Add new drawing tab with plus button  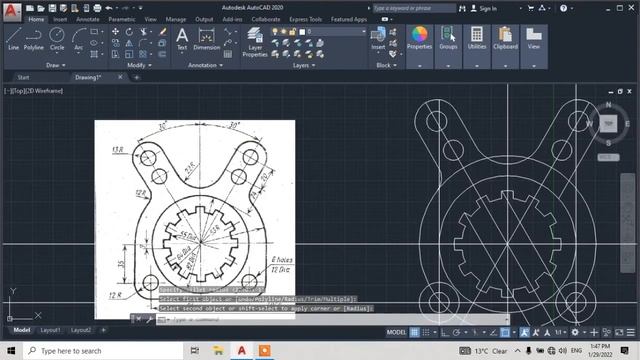click(x=137, y=77)
